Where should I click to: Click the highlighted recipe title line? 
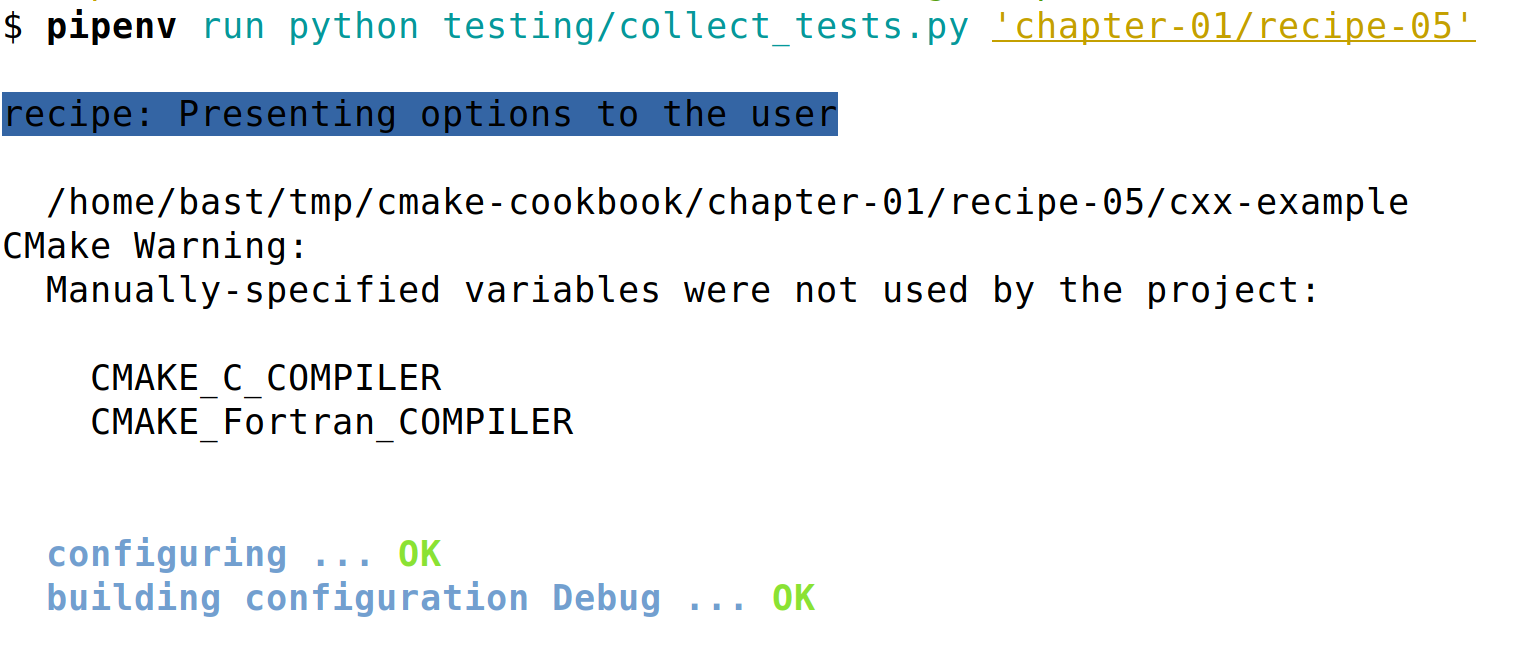pyautogui.click(x=419, y=115)
